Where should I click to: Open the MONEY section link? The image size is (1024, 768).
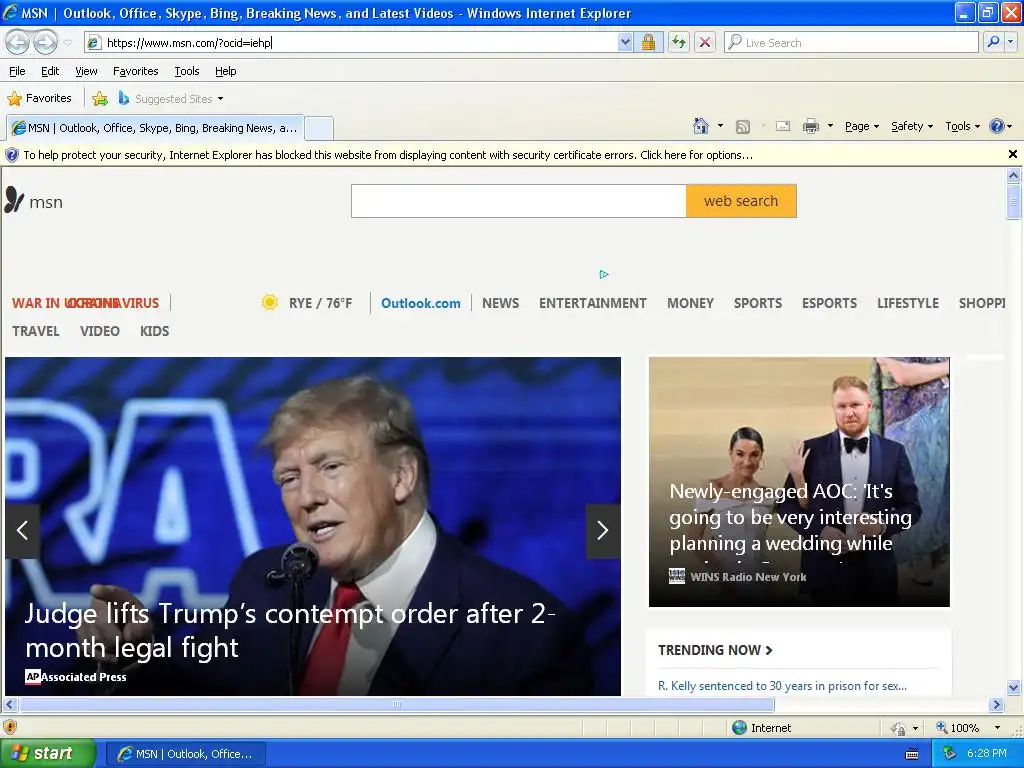[x=690, y=303]
